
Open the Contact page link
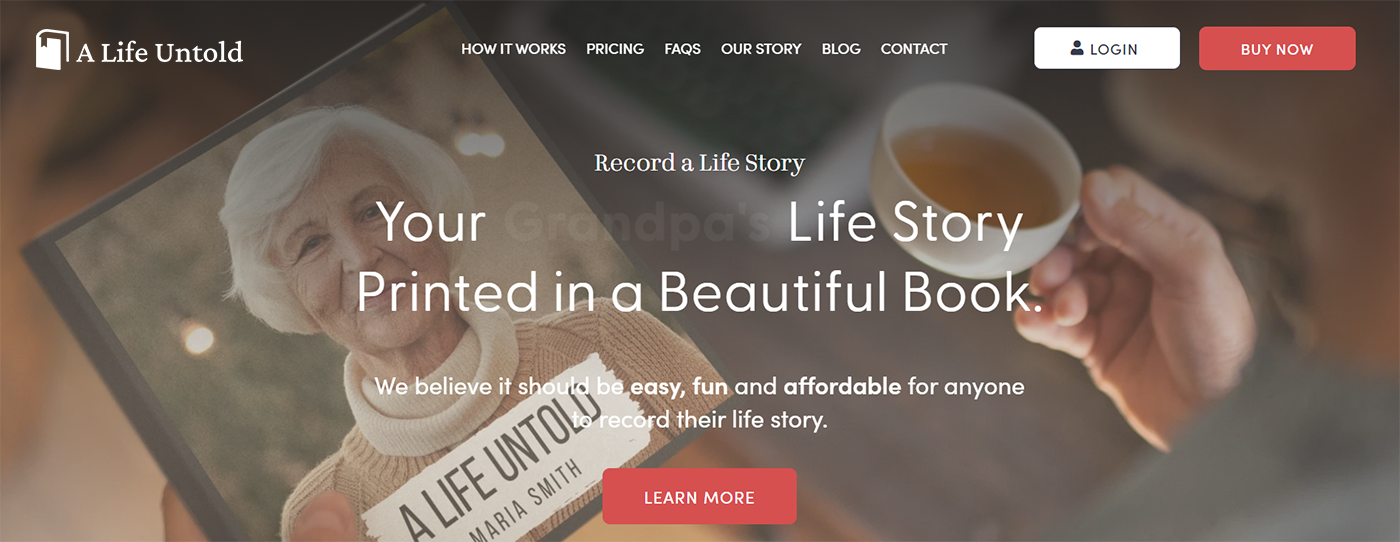point(914,48)
